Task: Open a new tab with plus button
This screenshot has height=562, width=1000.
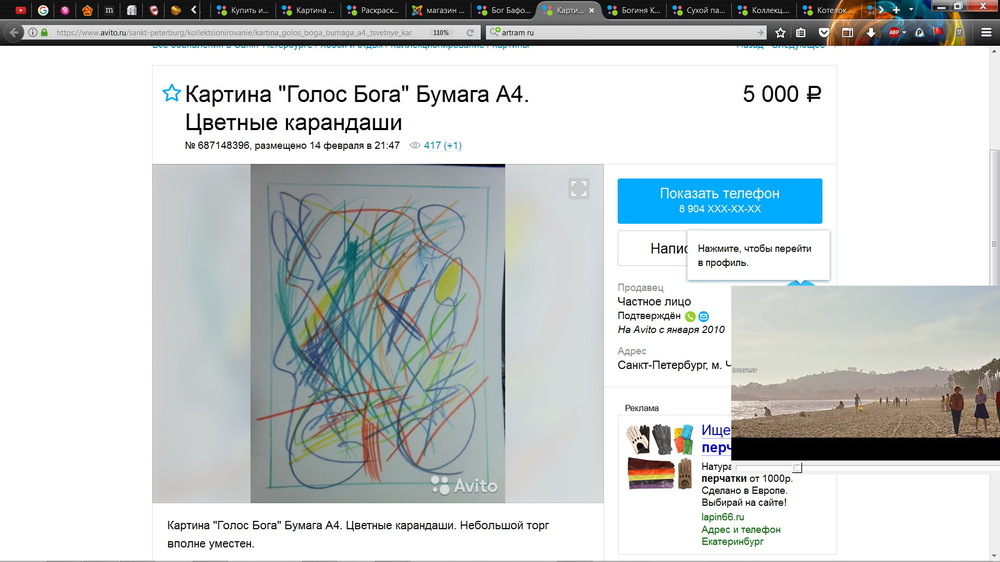Action: [x=896, y=10]
